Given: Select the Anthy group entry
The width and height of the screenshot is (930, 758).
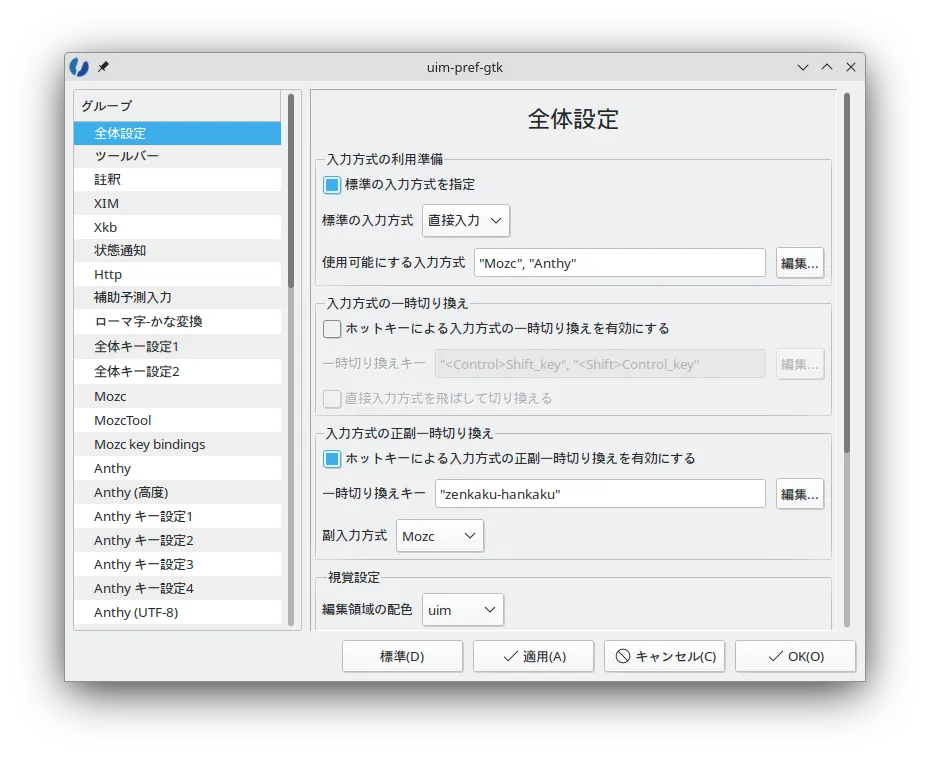Looking at the screenshot, I should [x=177, y=469].
